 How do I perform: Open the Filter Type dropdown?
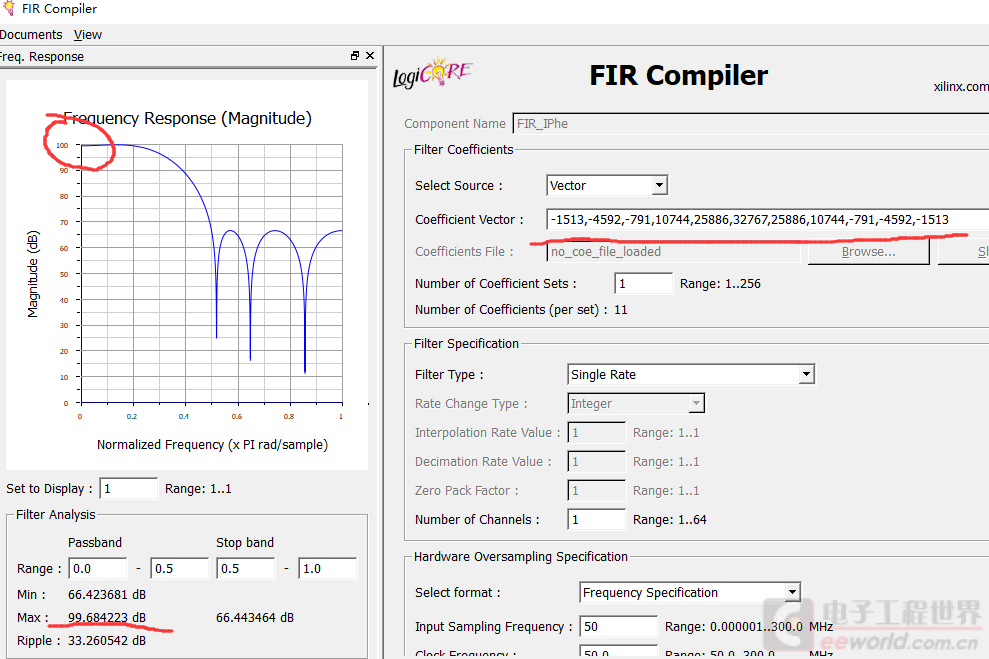pyautogui.click(x=691, y=375)
